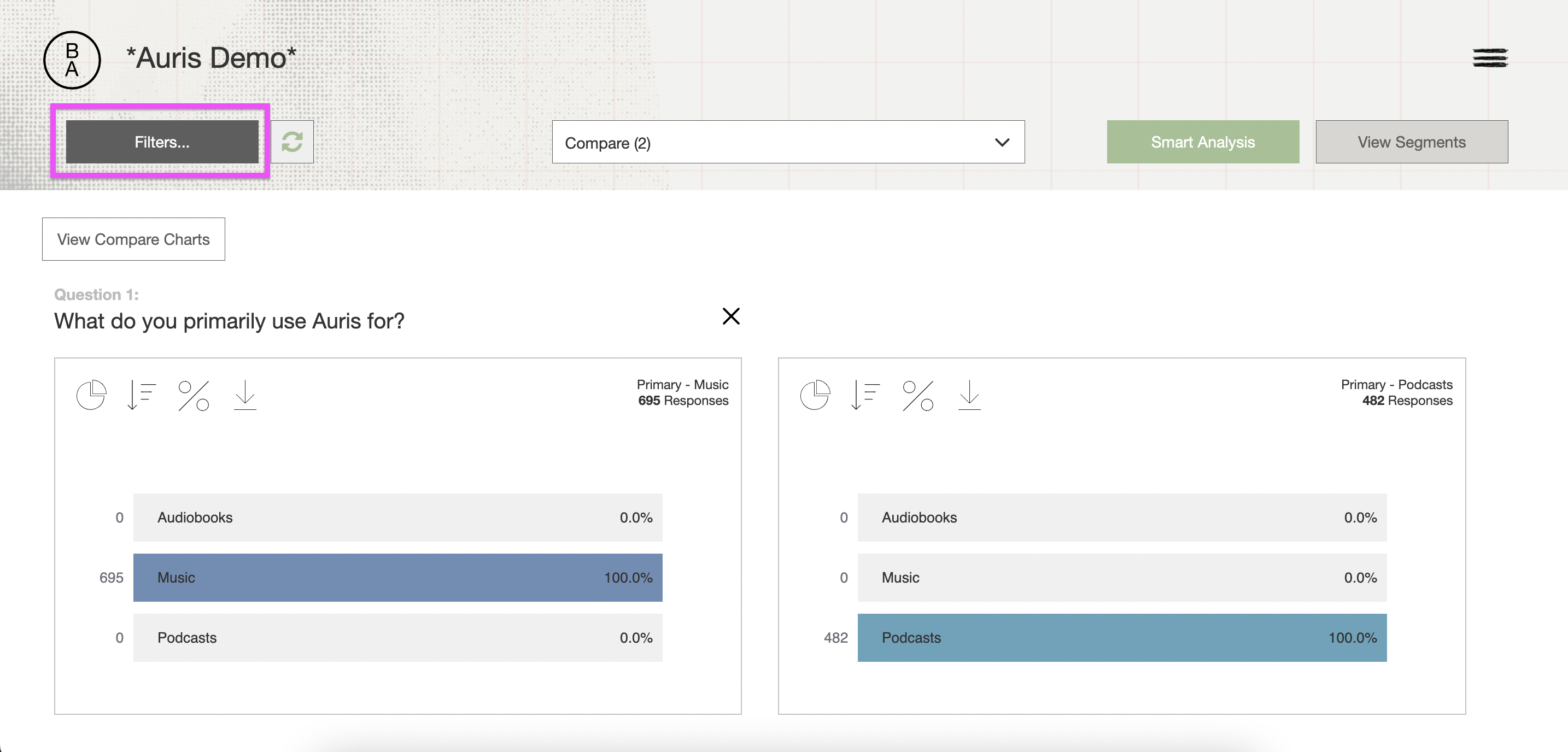This screenshot has height=752, width=1568.
Task: Open Smart Analysis
Action: [1203, 142]
